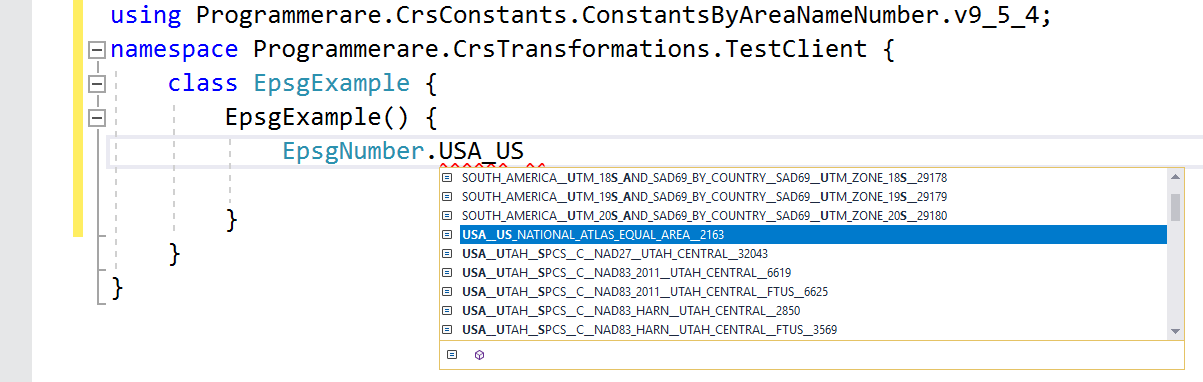
Task: Click the constant icon beside NAD83_2011__UTAH_CENTRAL__6619
Action: pyautogui.click(x=449, y=273)
